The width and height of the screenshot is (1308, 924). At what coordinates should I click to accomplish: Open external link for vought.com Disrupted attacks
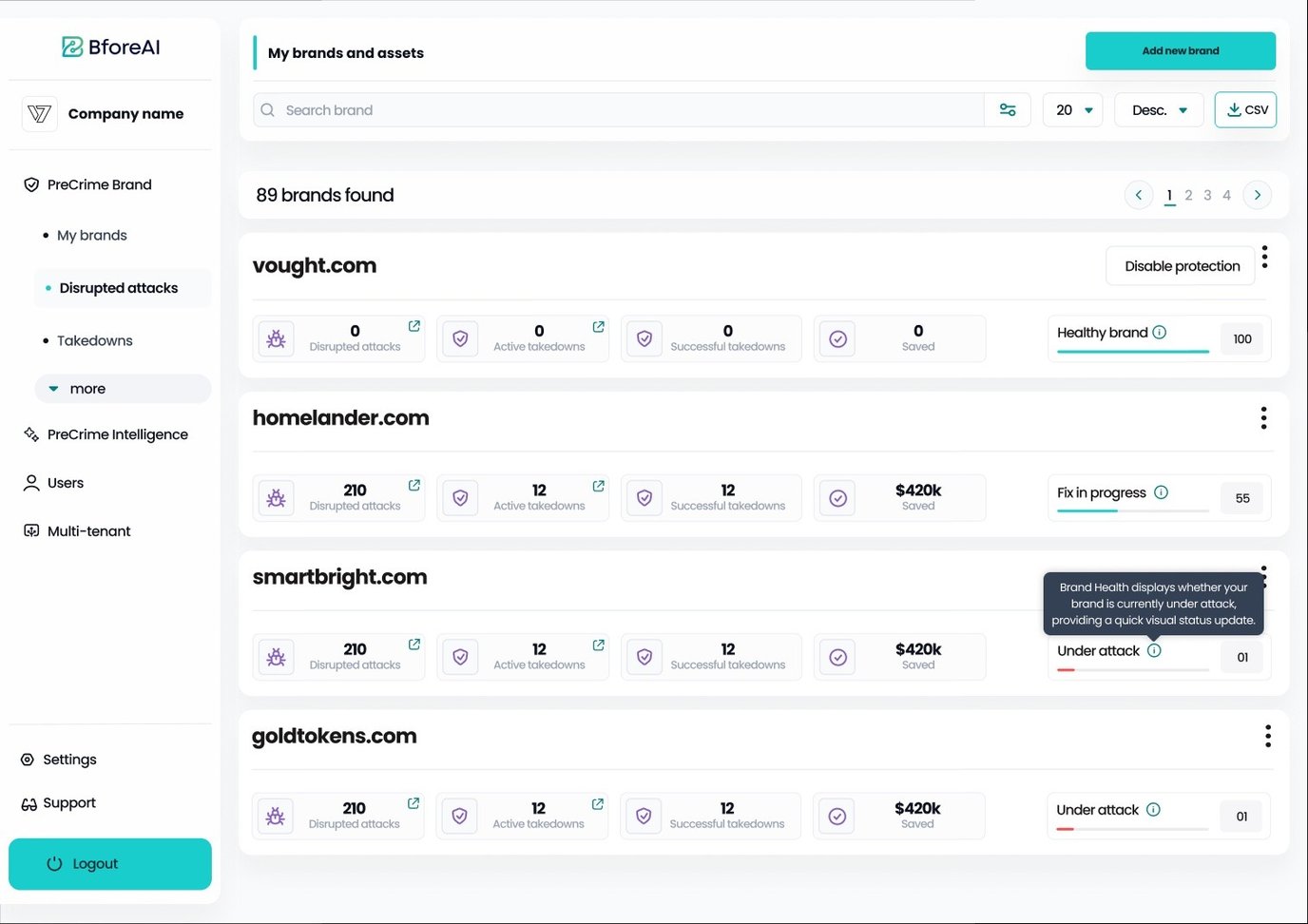[414, 326]
